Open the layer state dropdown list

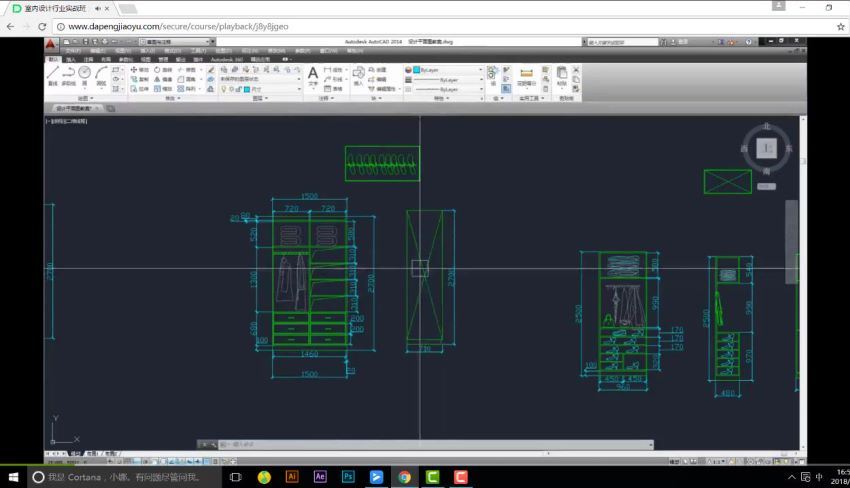point(260,79)
